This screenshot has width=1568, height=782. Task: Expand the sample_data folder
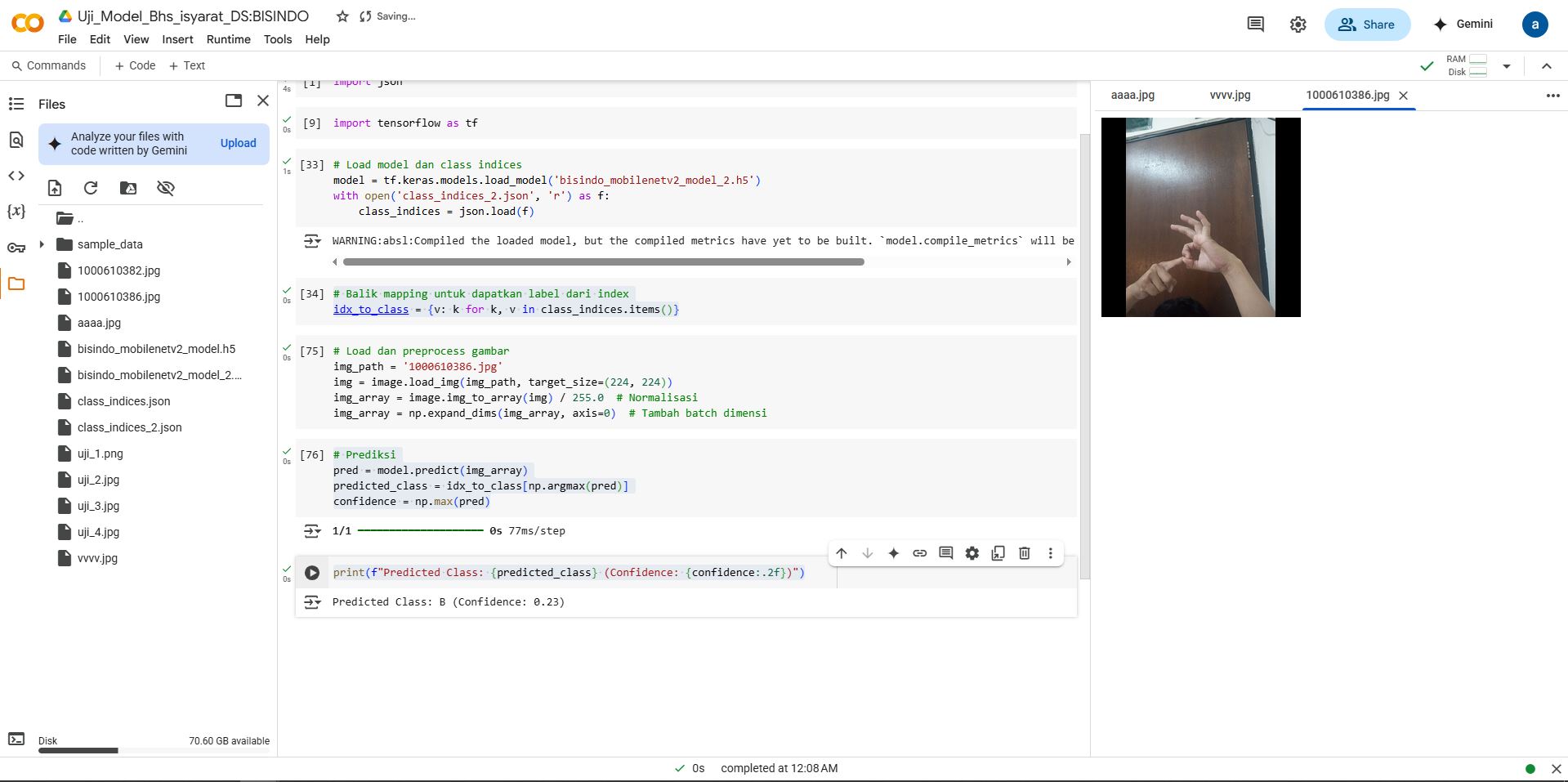coord(42,244)
